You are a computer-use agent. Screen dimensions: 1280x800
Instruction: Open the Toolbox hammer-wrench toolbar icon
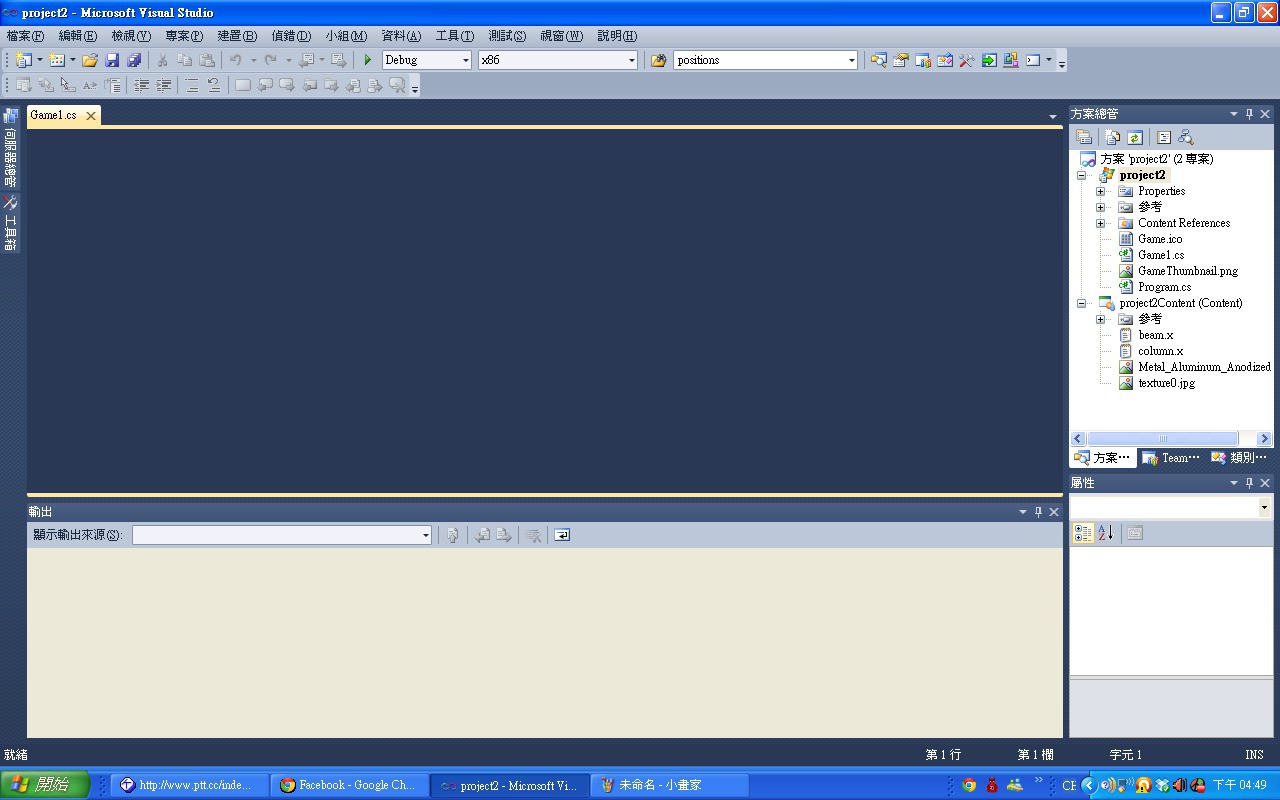966,60
